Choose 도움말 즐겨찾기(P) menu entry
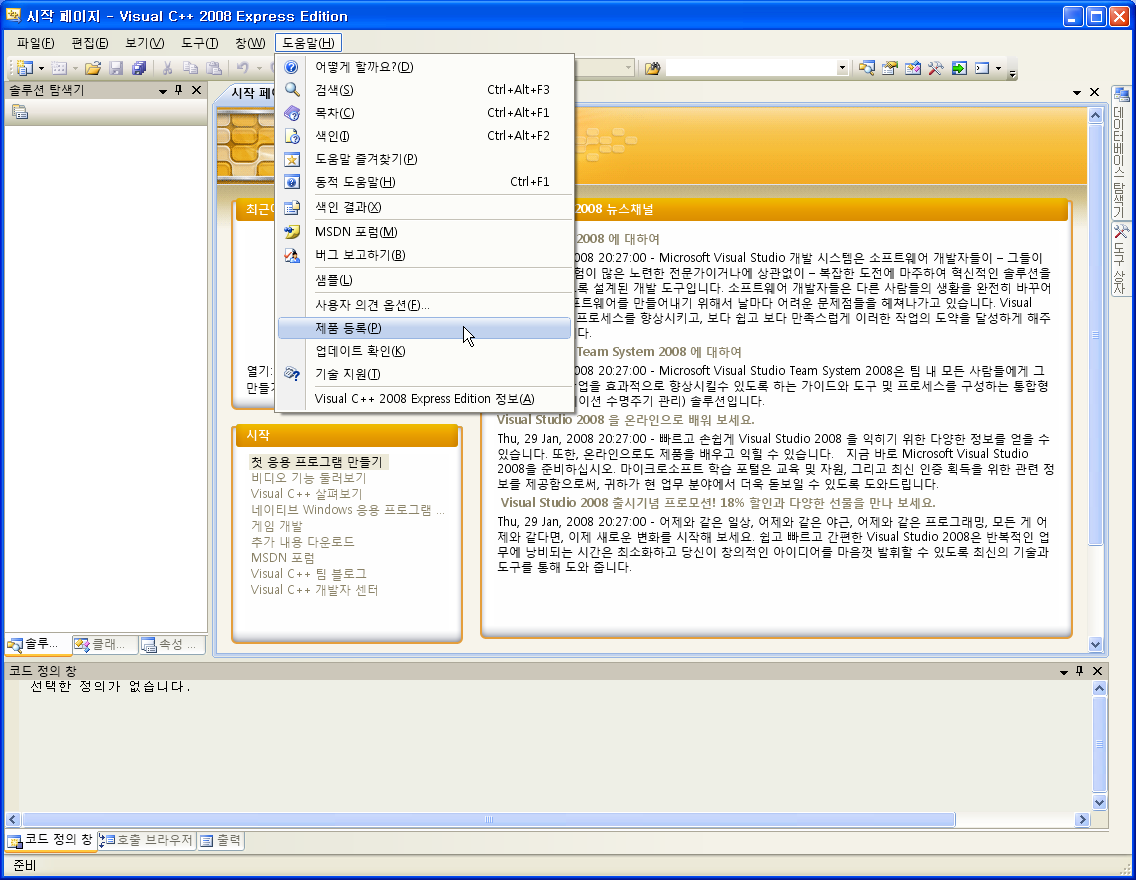Screen dimensions: 1136x880 [424, 159]
